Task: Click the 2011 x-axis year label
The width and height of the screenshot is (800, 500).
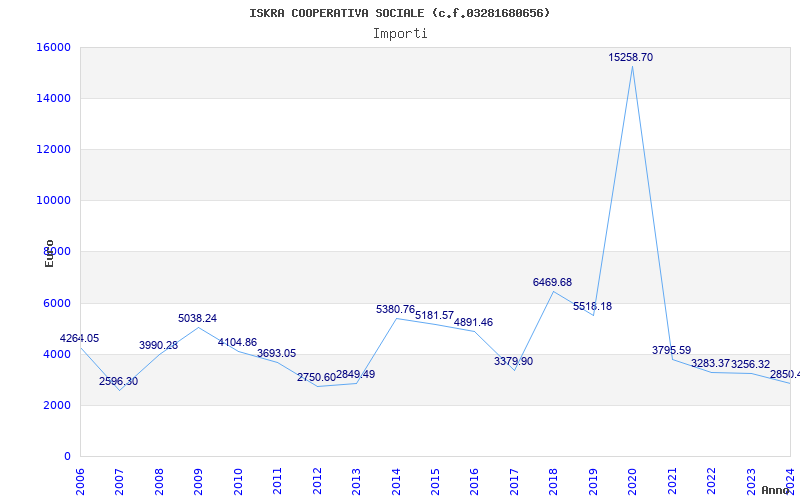Action: tap(278, 482)
